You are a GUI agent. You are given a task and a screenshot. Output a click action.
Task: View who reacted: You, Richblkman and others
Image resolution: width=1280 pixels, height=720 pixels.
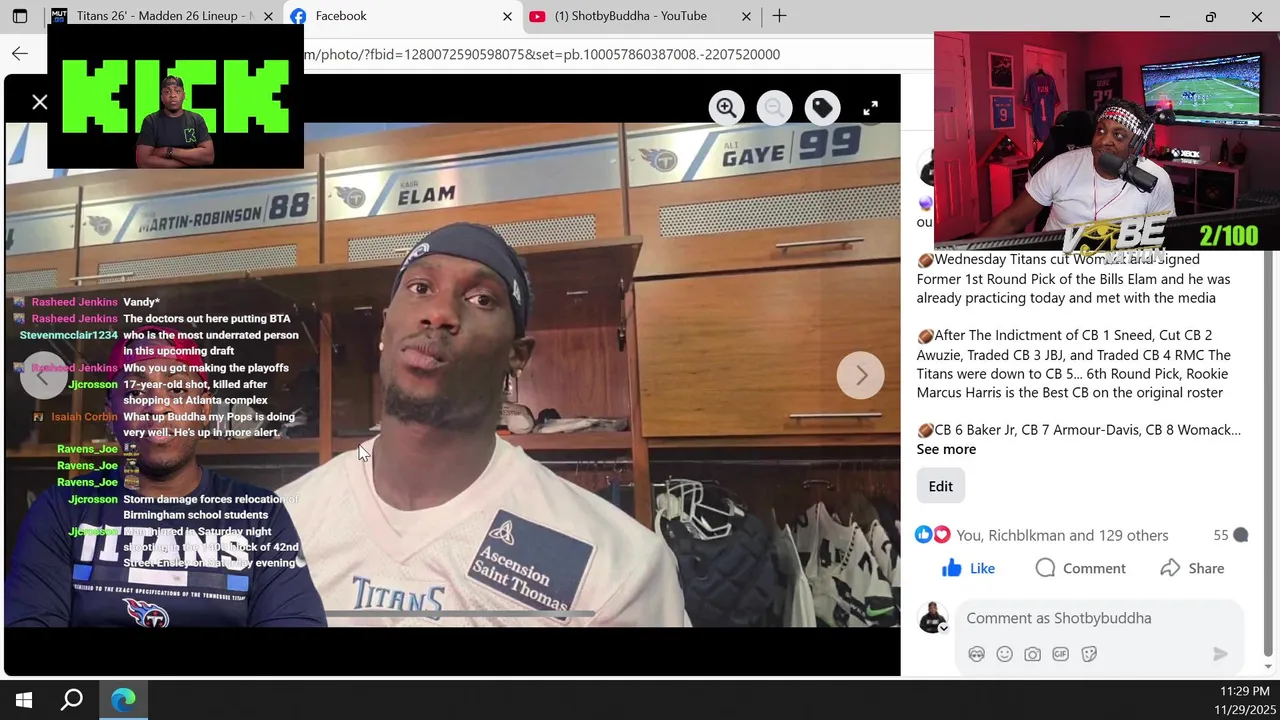click(x=1062, y=535)
